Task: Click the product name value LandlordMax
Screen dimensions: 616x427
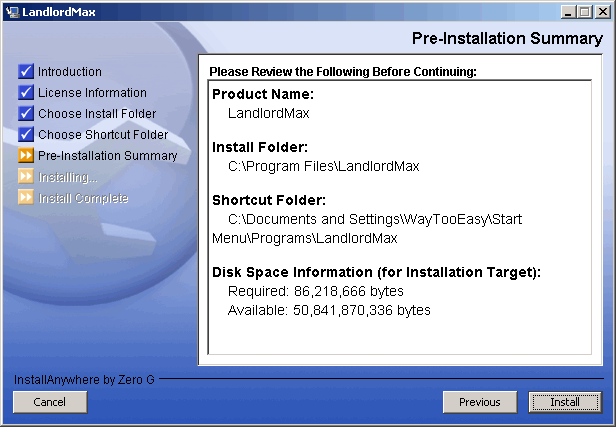Action: pyautogui.click(x=269, y=113)
